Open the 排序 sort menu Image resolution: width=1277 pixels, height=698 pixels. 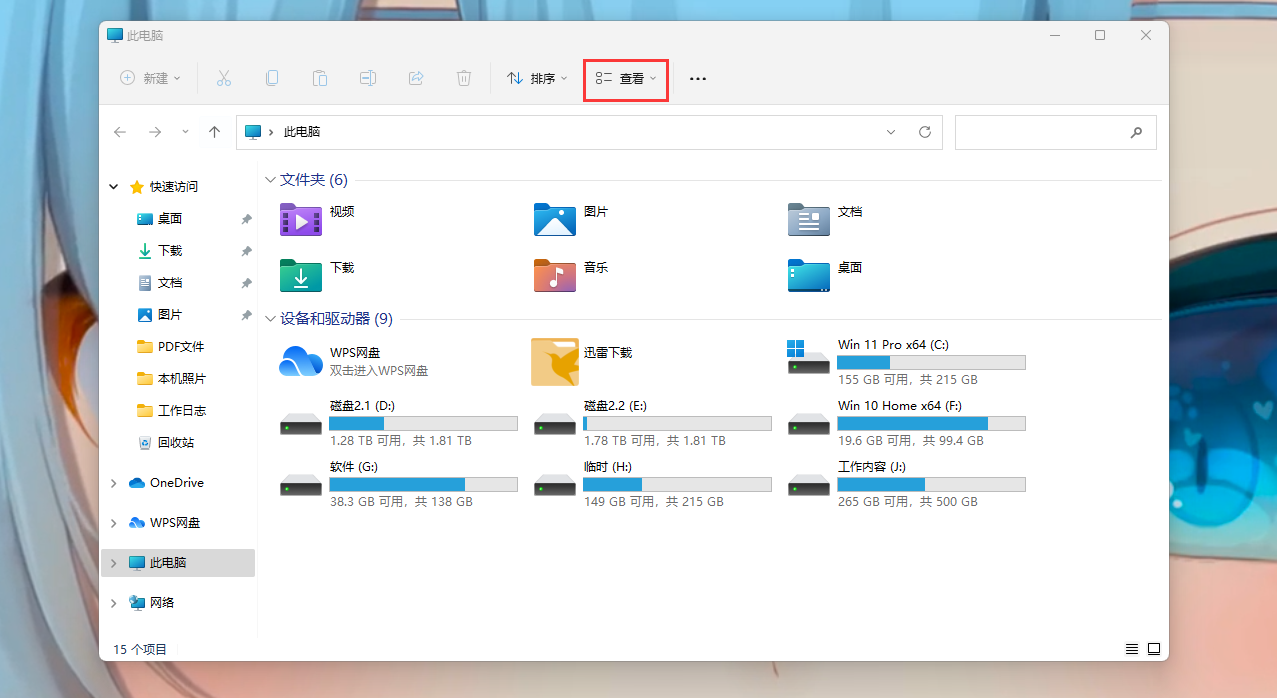[537, 78]
